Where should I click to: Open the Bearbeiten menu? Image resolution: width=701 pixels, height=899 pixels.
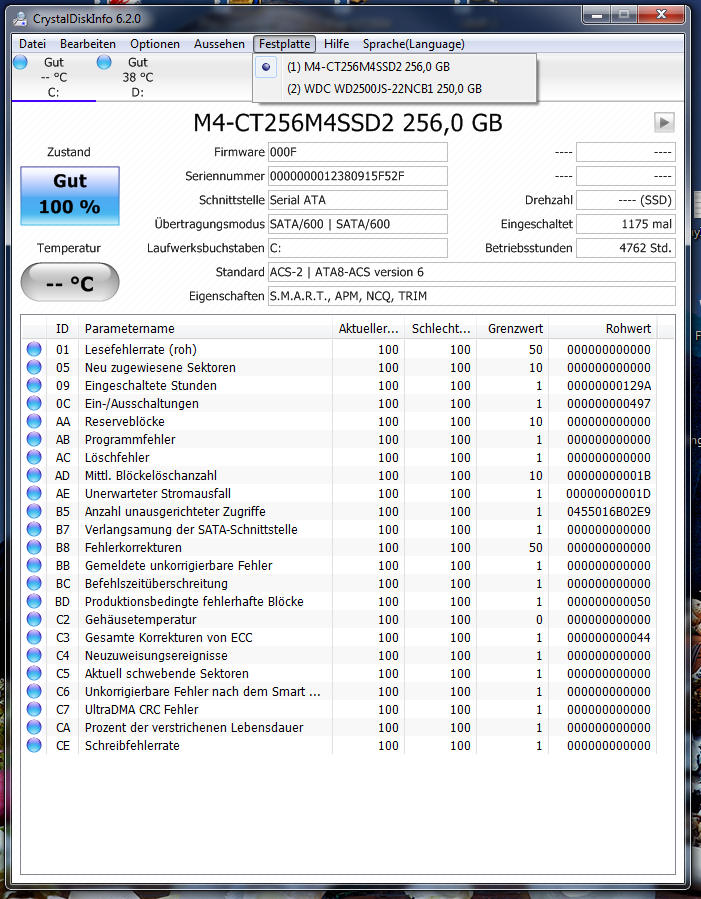tap(88, 44)
